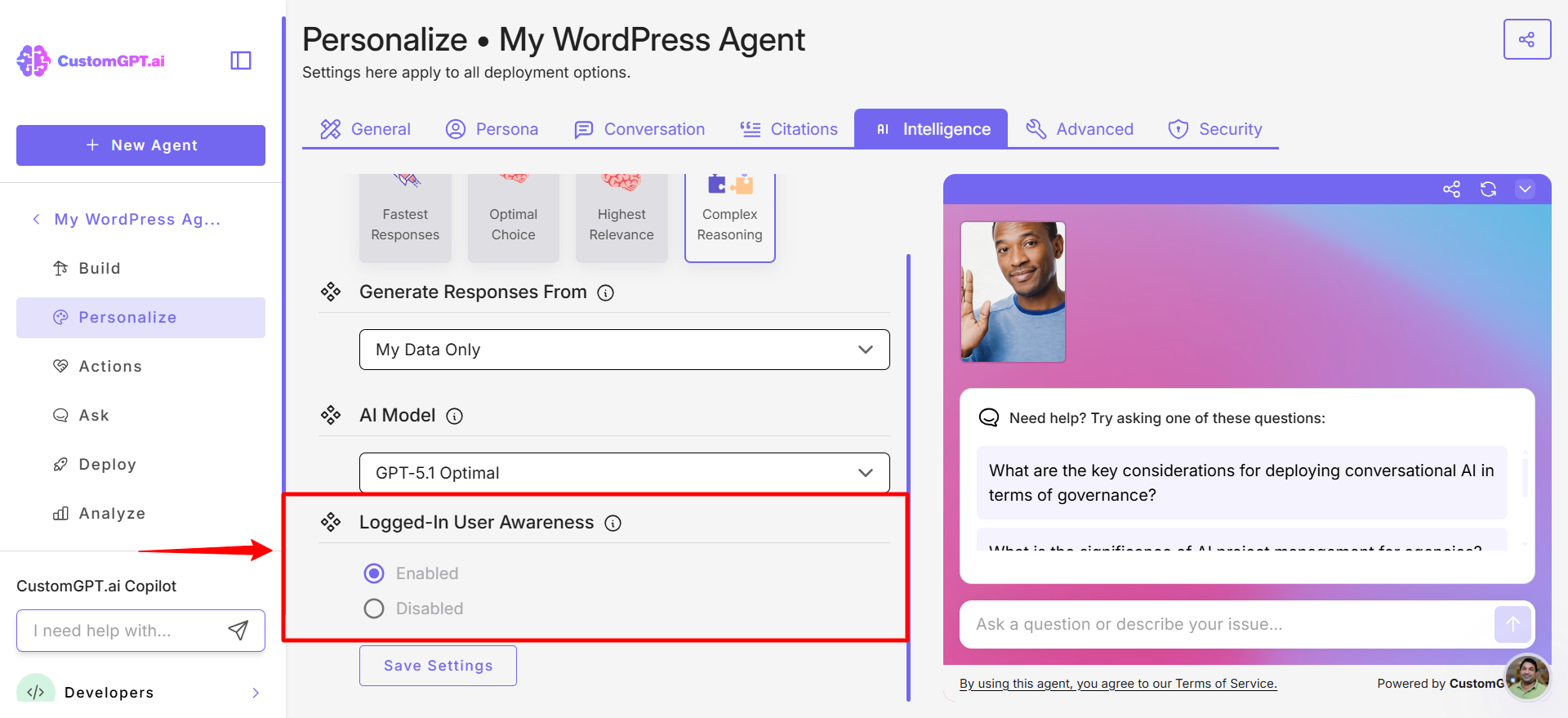
Task: Send the chat message with up arrow
Action: tap(1512, 625)
